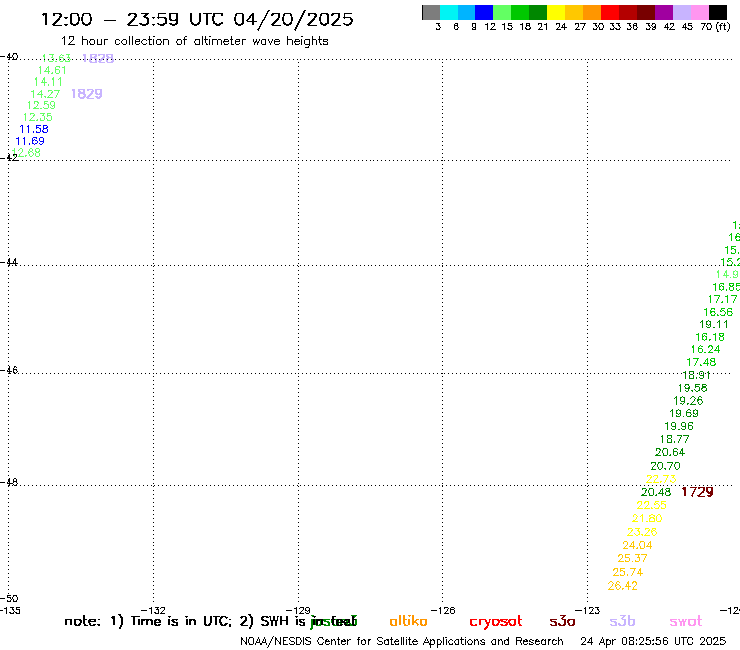Click the NOAA/NESDIS credit line
This screenshot has height=650, width=740.
click(x=402, y=641)
